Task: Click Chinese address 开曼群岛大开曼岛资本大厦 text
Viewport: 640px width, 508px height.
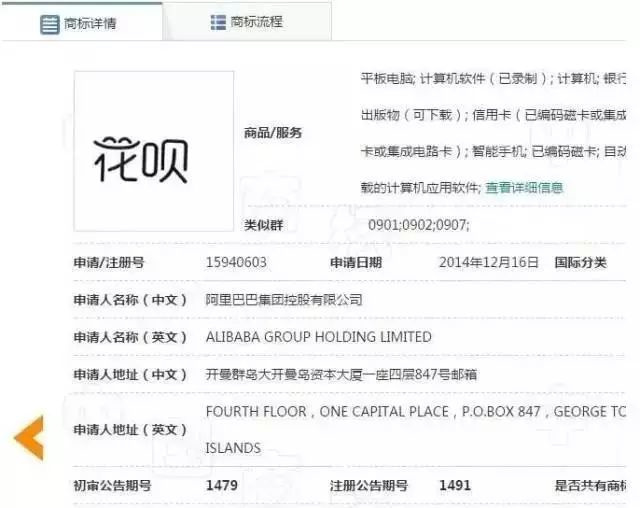Action: [341, 375]
